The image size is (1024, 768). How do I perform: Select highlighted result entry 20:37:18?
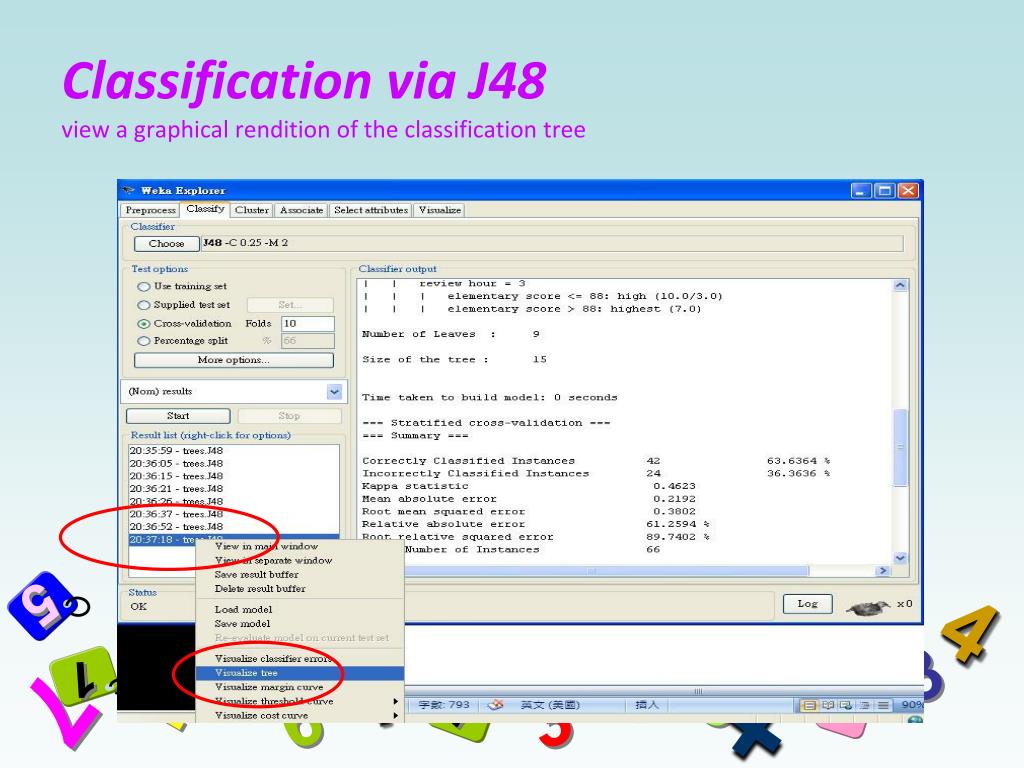coord(163,539)
